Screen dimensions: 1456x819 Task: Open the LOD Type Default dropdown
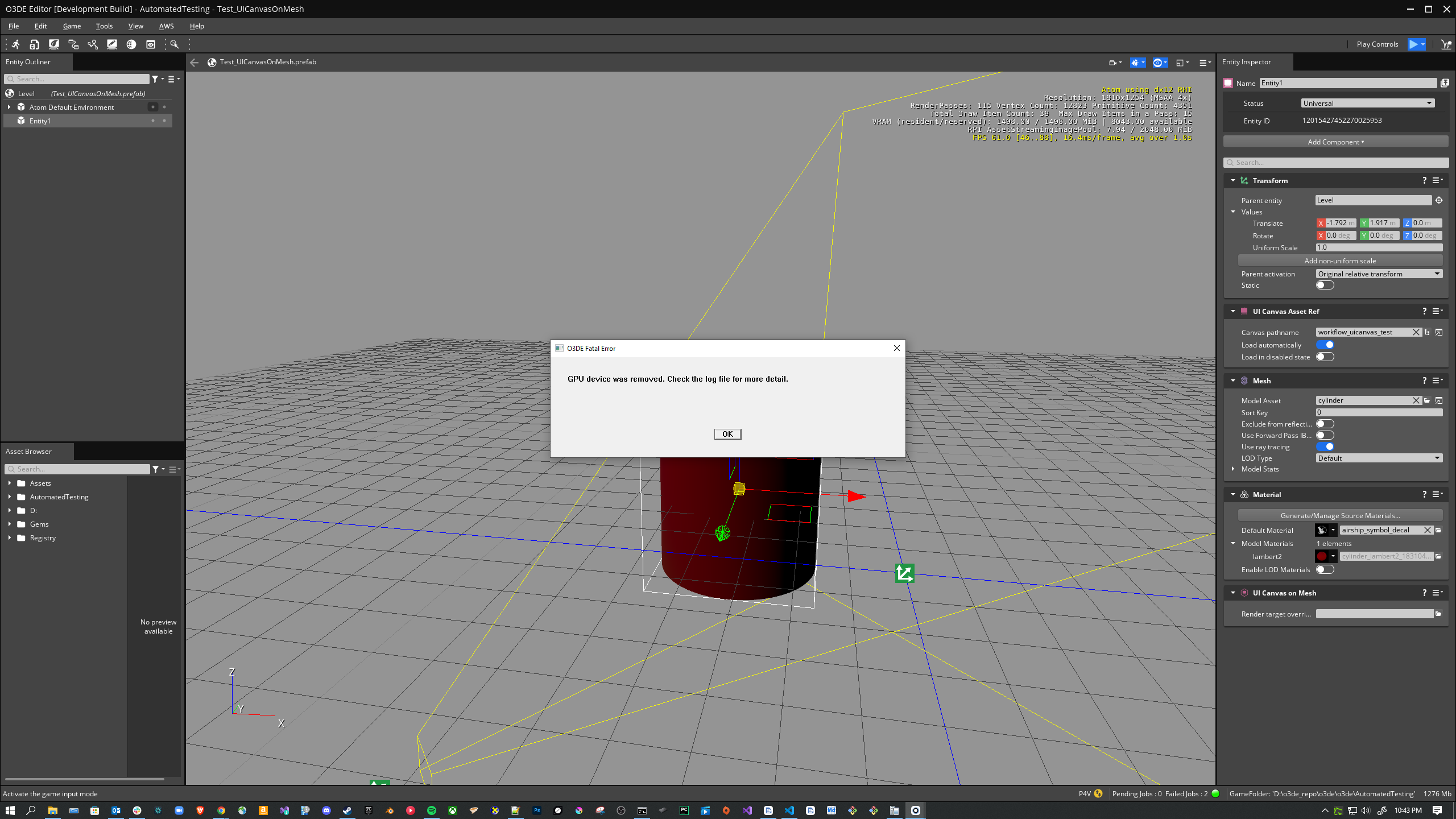pos(1379,458)
